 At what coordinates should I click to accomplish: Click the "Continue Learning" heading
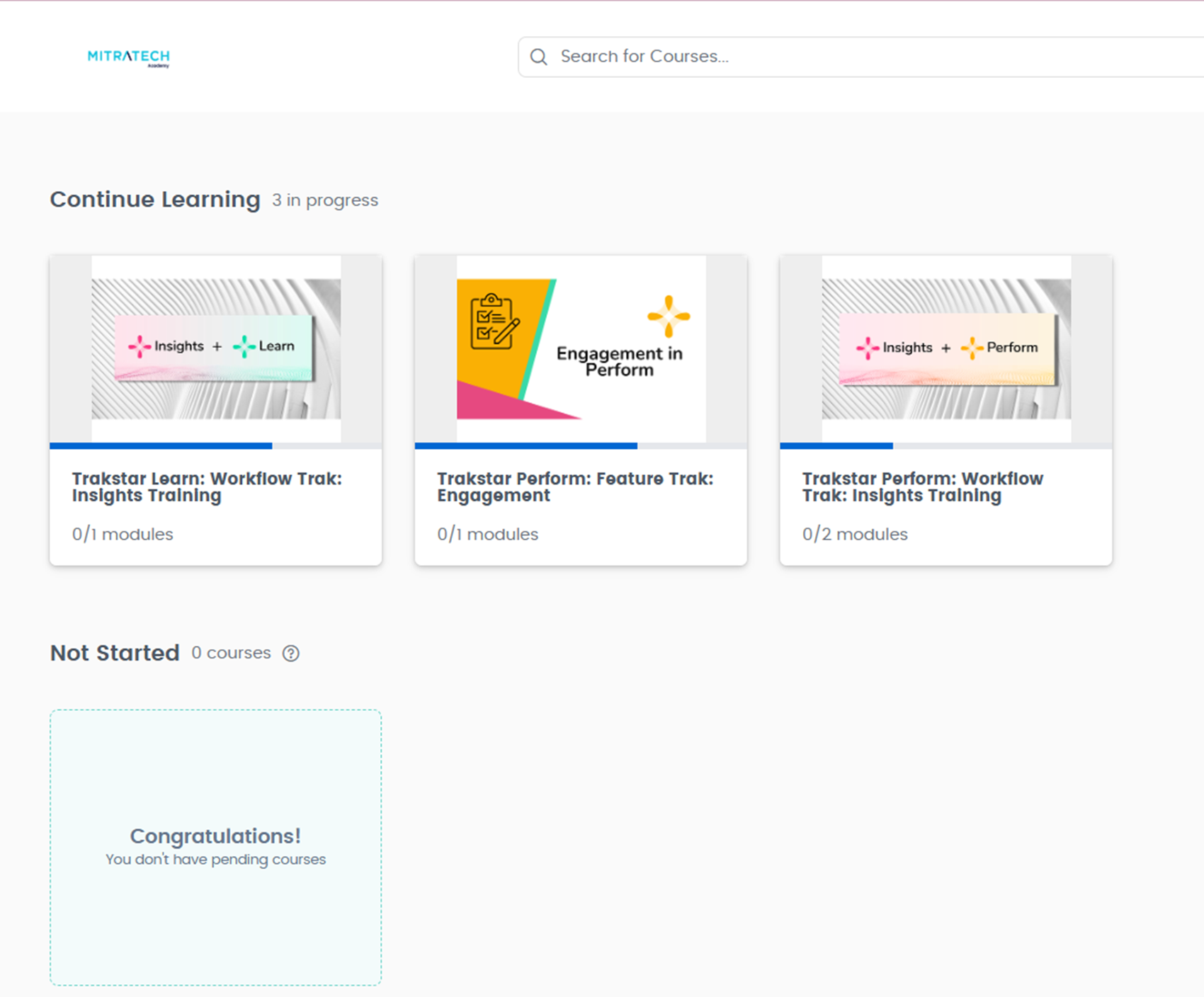(155, 200)
